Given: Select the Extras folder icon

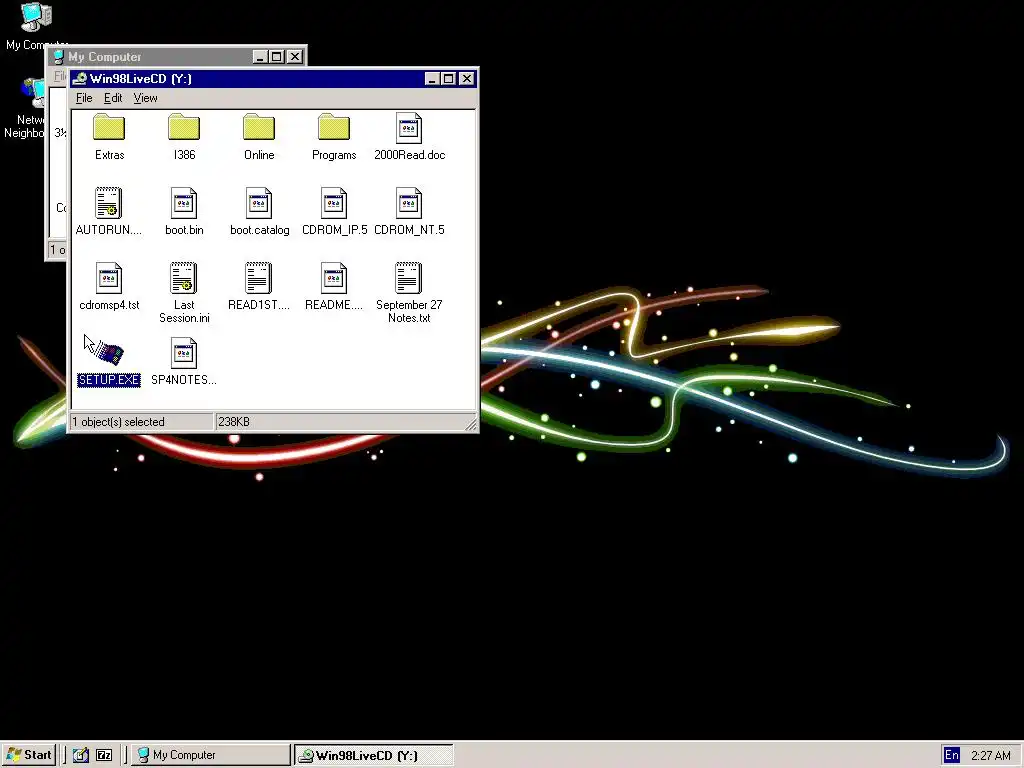Looking at the screenshot, I should 109,127.
